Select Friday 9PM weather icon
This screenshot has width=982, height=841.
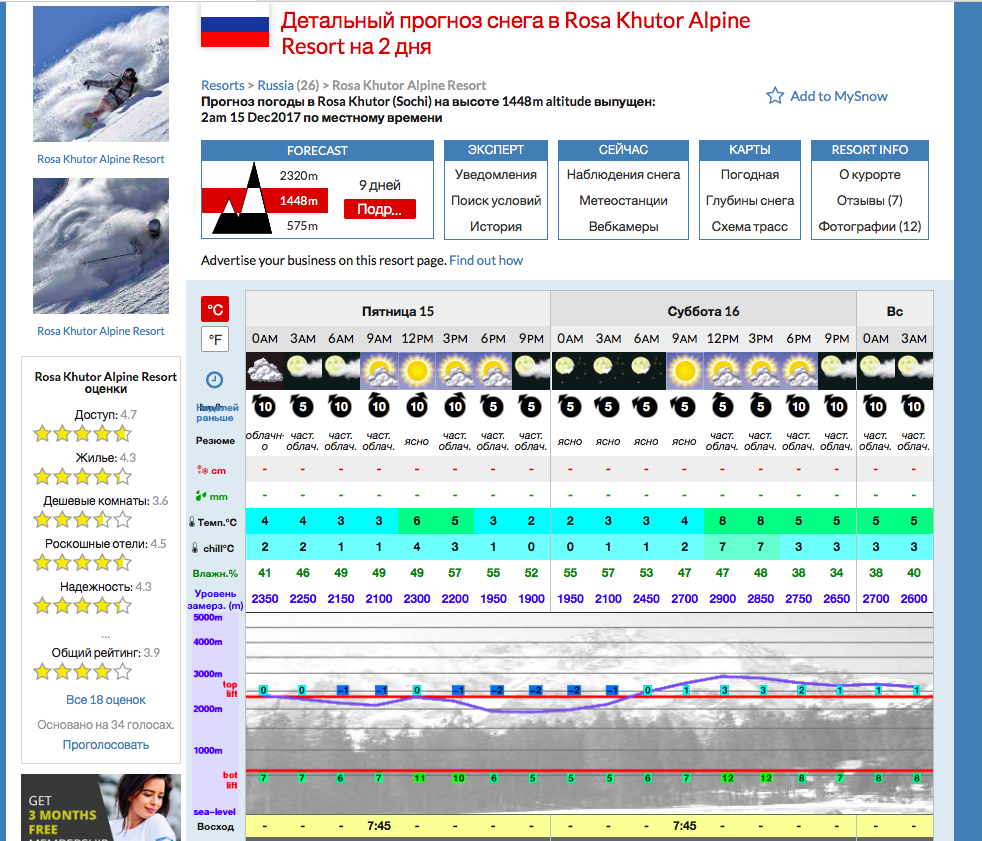531,370
